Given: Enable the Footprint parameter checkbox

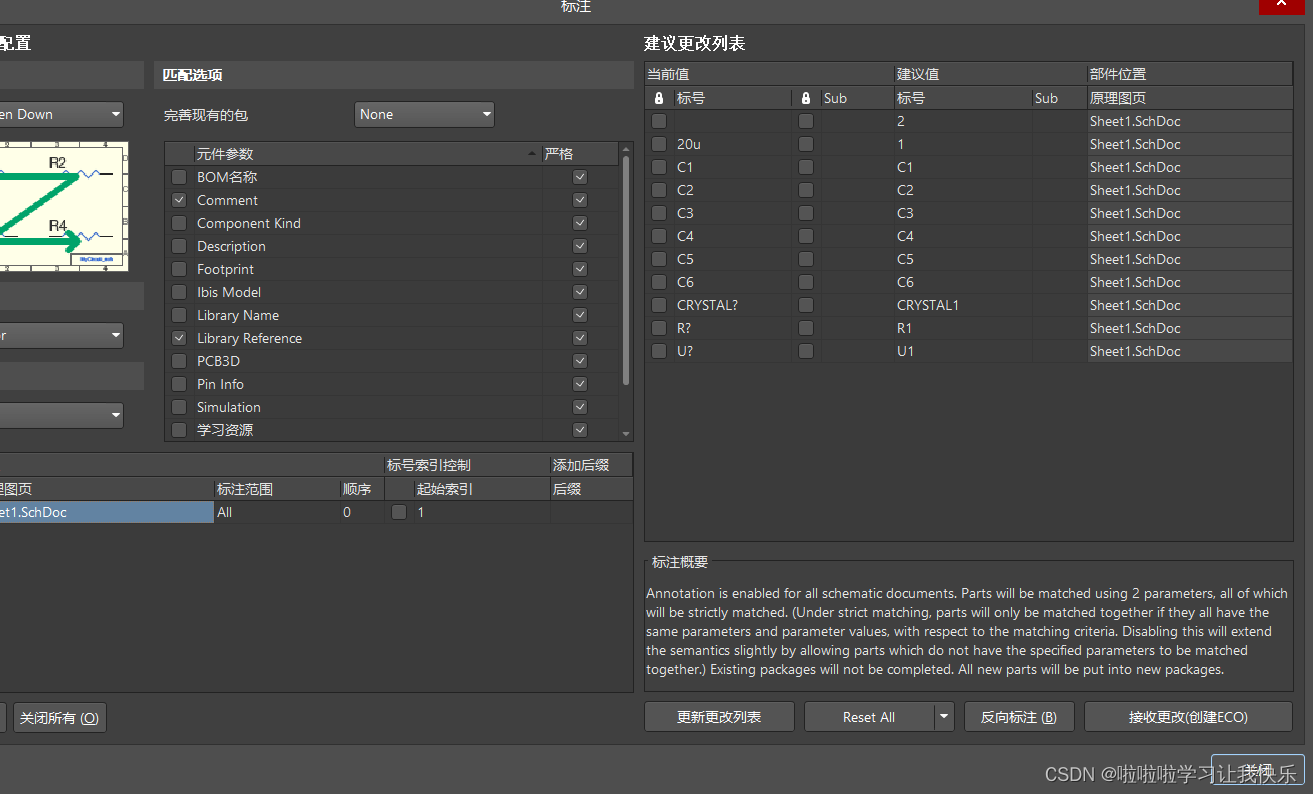Looking at the screenshot, I should [x=179, y=269].
